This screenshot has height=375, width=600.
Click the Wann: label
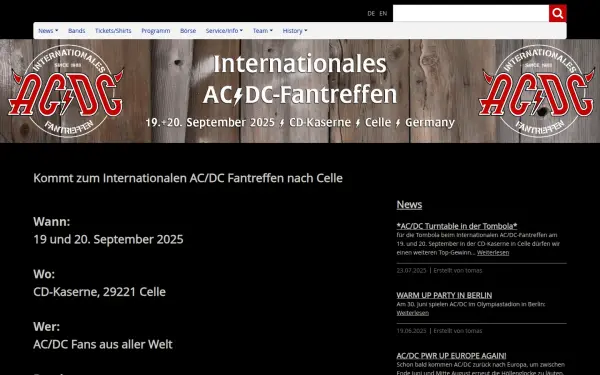click(x=52, y=222)
